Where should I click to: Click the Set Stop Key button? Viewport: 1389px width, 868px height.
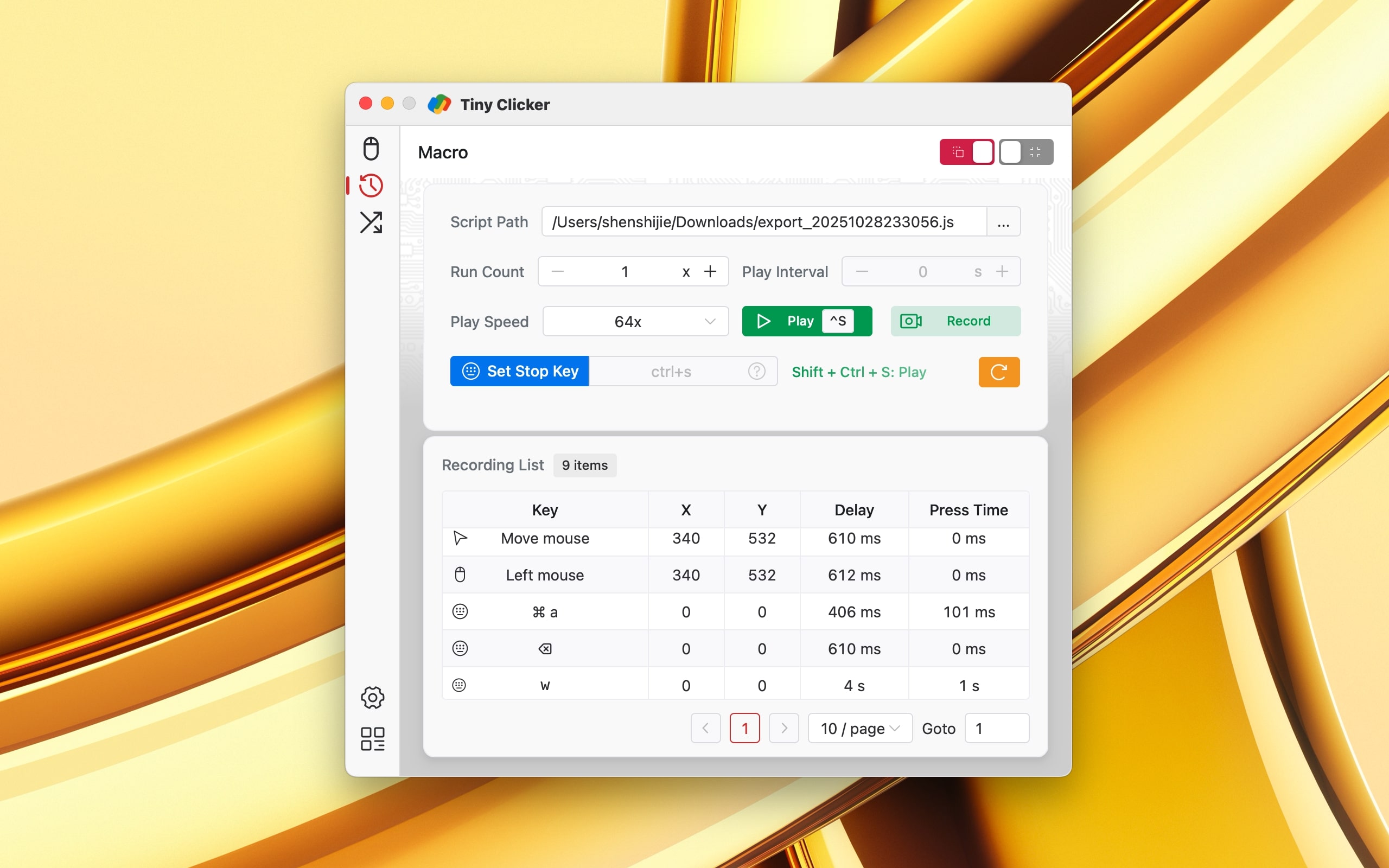click(x=519, y=372)
